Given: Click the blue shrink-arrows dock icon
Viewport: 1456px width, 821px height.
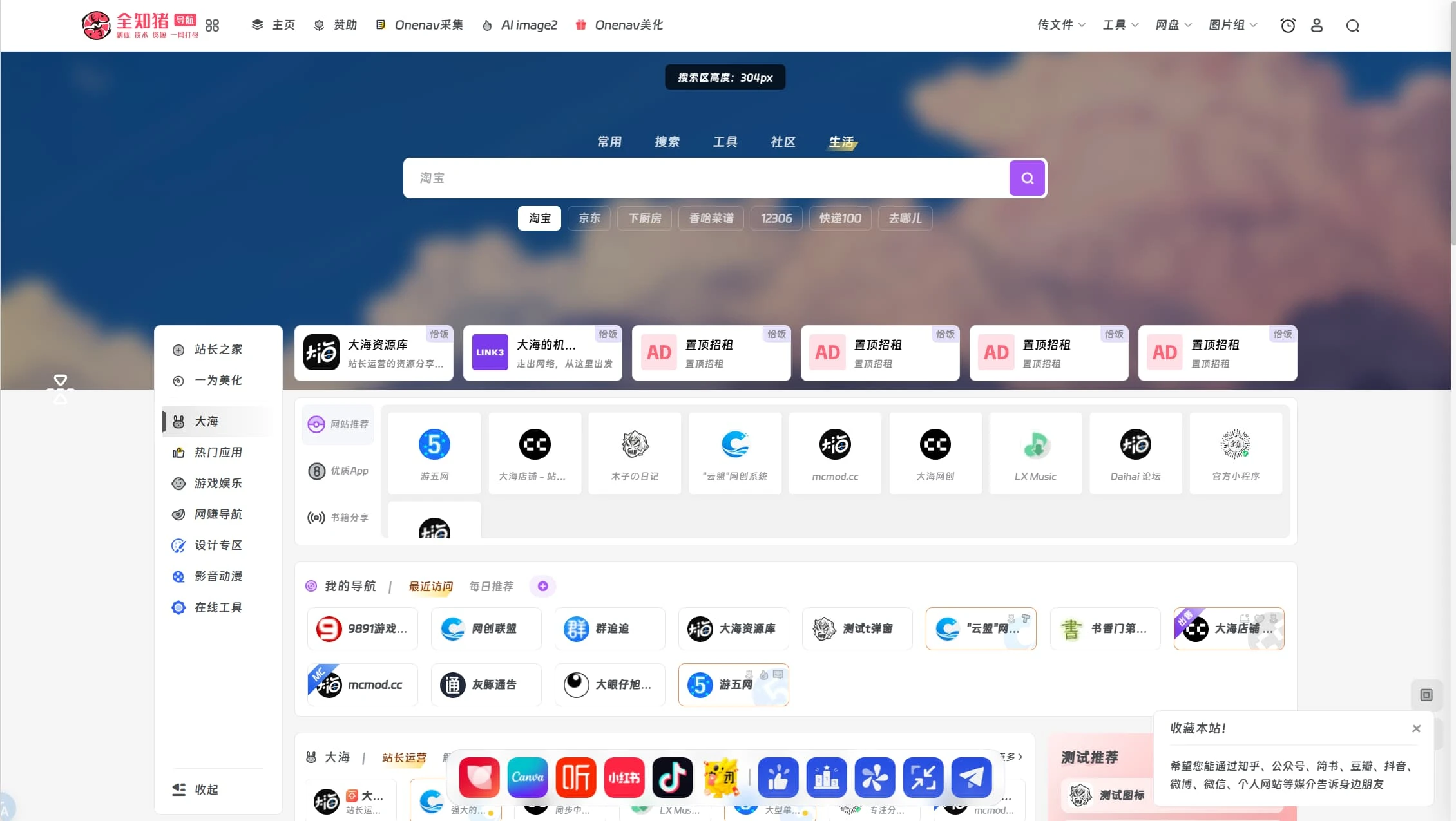Looking at the screenshot, I should tap(923, 777).
